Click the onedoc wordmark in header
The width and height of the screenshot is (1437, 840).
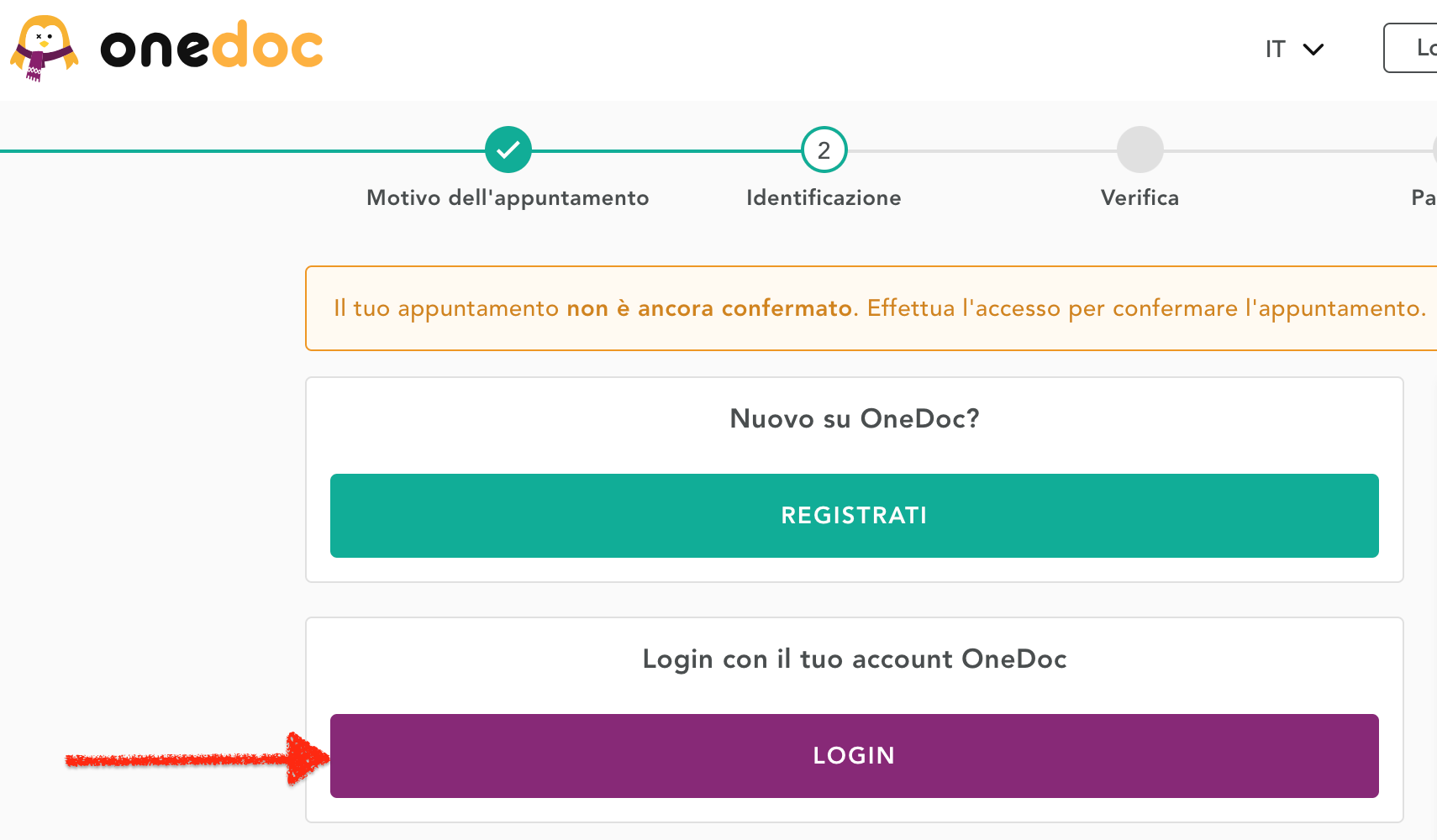[212, 47]
